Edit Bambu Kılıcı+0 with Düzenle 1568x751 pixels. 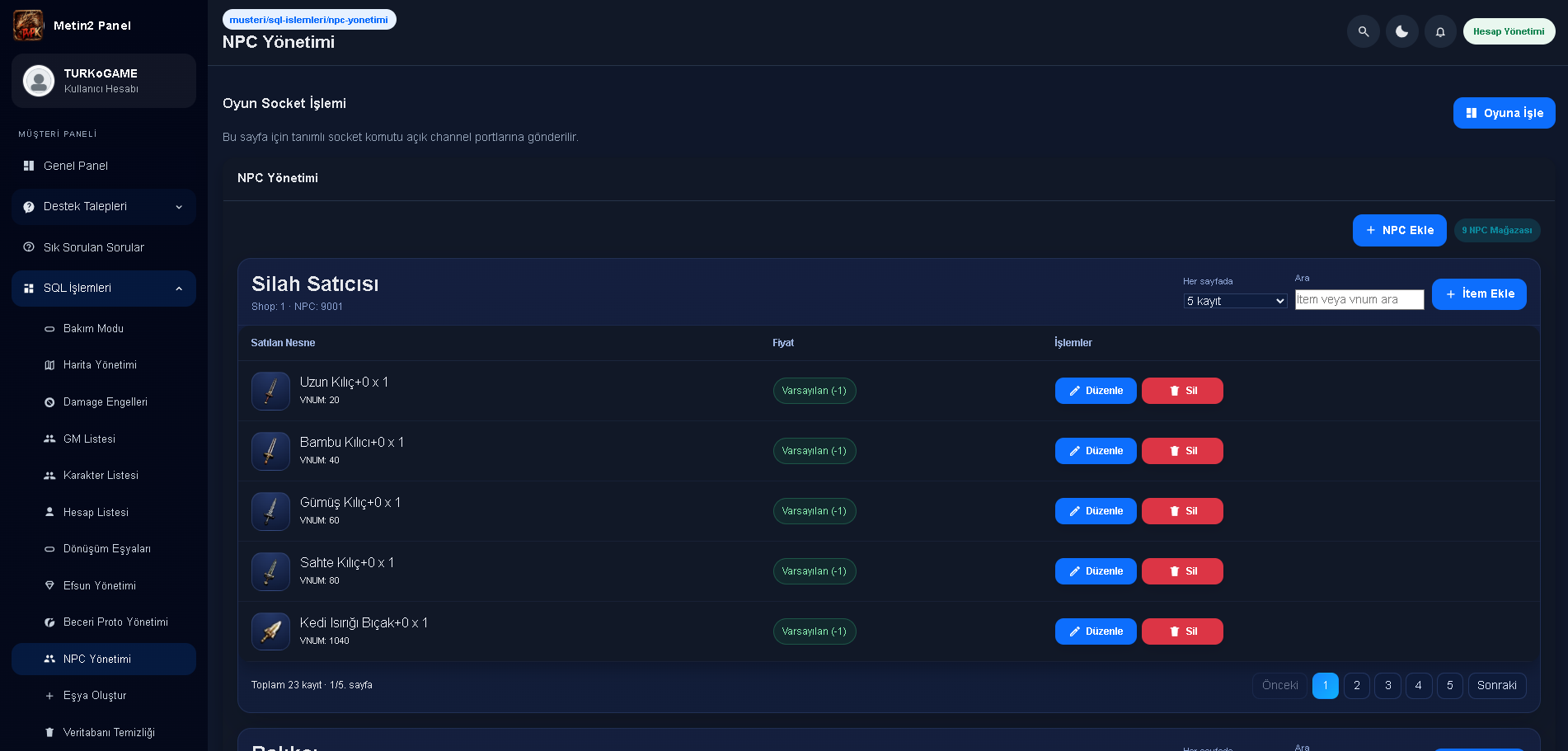pos(1096,451)
